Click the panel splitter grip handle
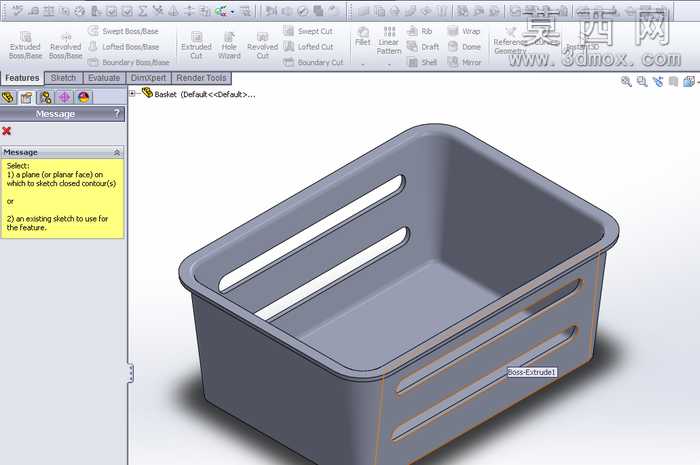 pos(130,373)
